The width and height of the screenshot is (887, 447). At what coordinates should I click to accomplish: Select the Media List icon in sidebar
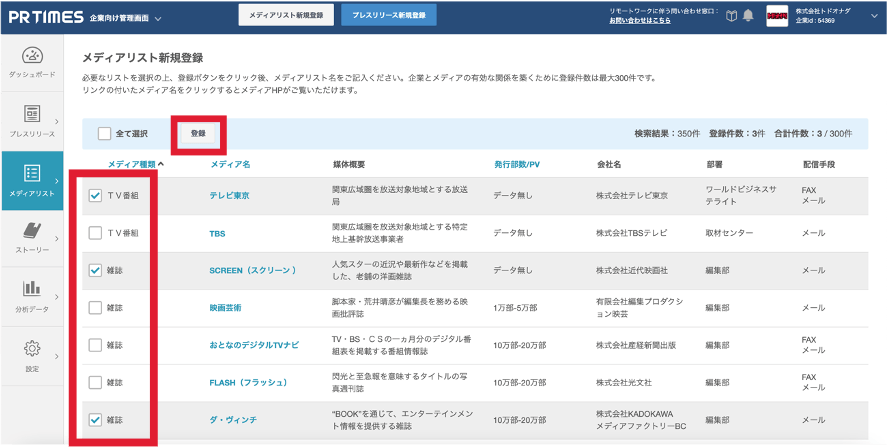tap(32, 173)
